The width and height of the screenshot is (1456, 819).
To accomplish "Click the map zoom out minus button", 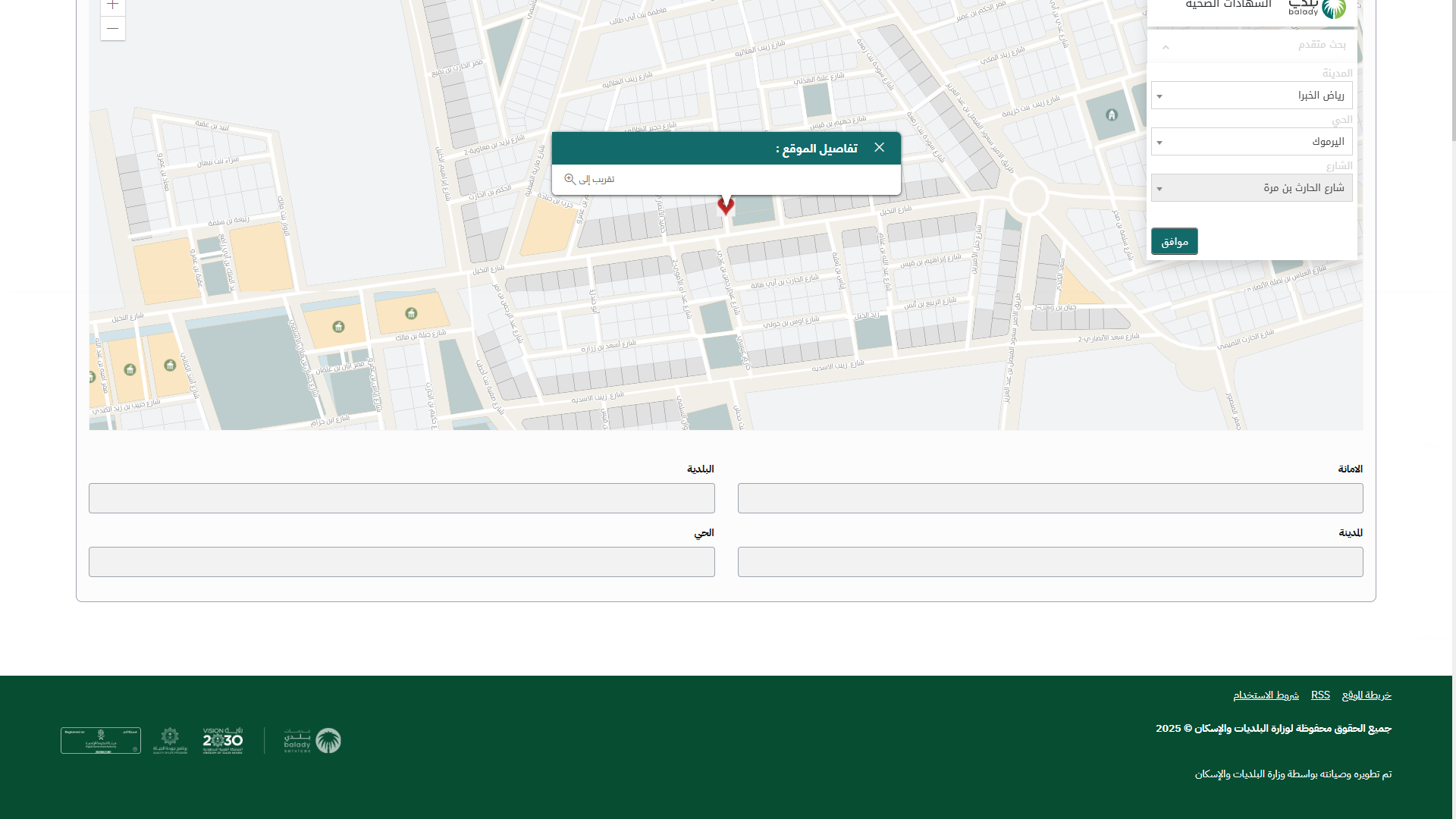I will (x=112, y=29).
